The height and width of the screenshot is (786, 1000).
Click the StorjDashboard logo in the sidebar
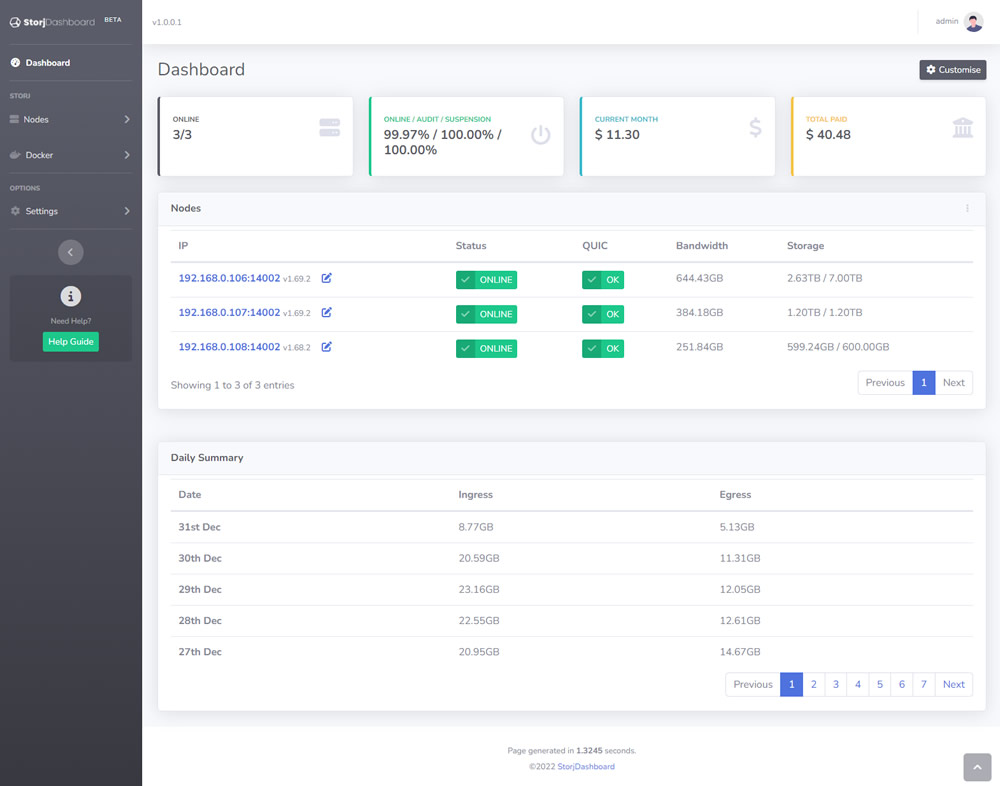click(53, 21)
